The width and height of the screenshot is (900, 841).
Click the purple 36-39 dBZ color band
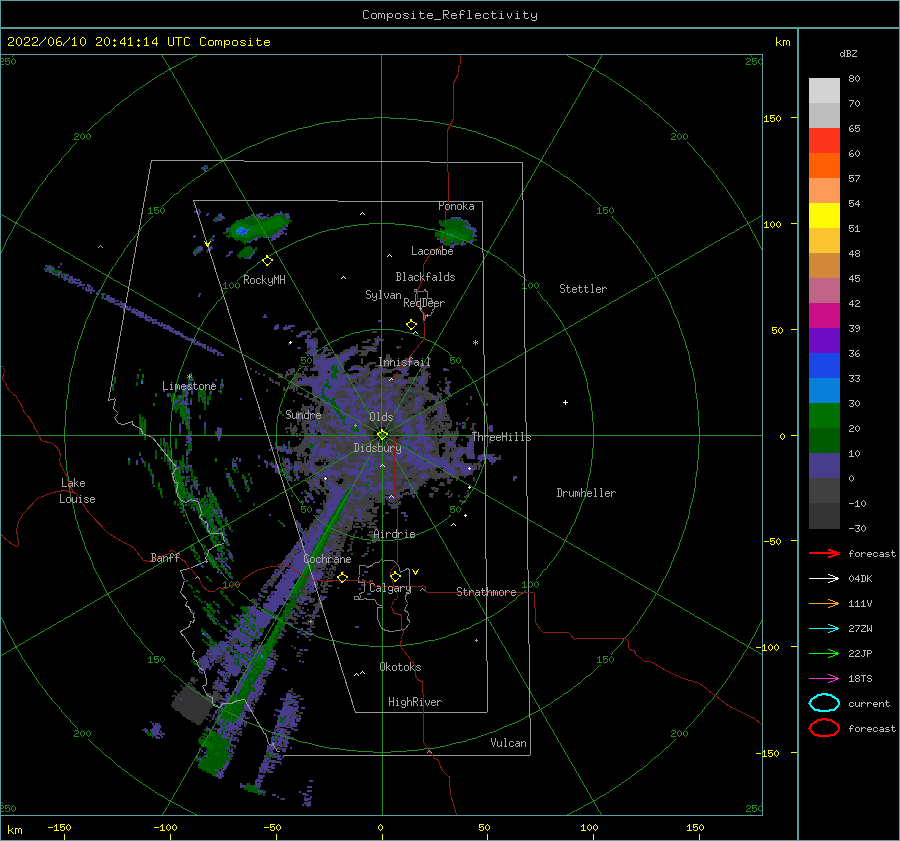pos(824,340)
